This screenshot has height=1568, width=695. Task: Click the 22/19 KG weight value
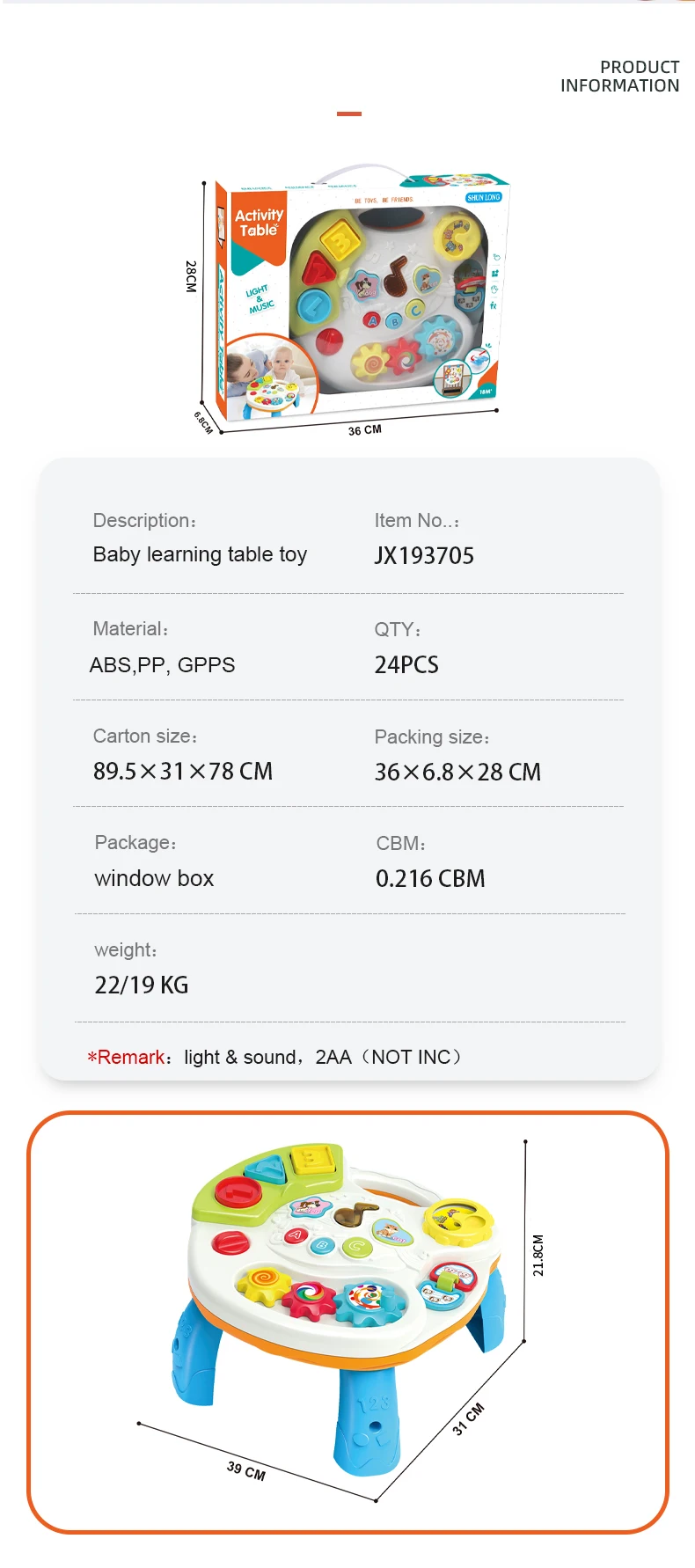[142, 985]
